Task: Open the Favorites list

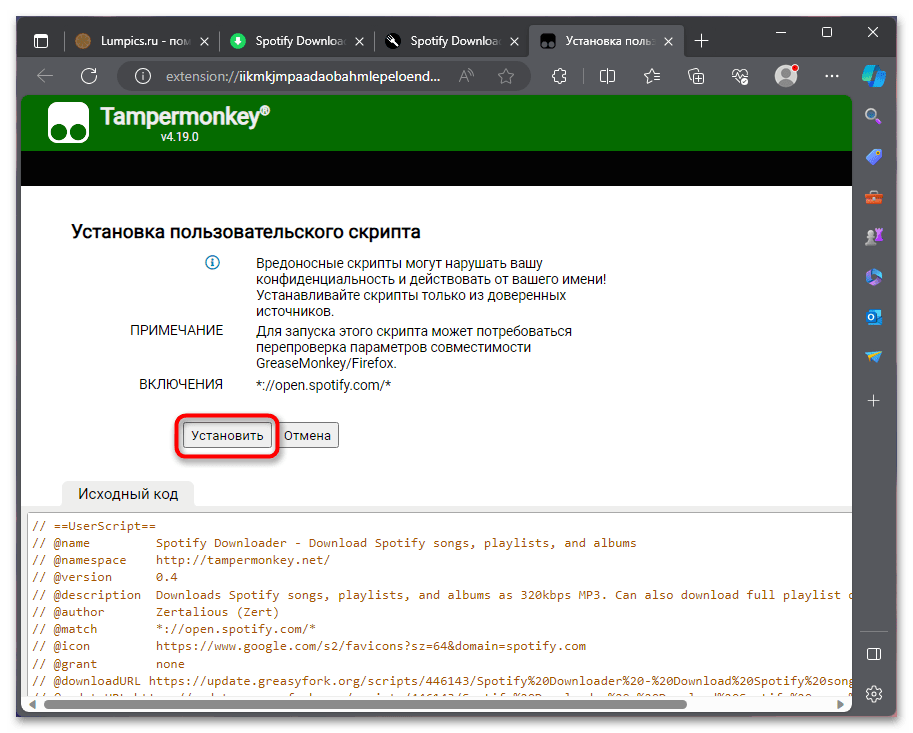Action: (652, 76)
